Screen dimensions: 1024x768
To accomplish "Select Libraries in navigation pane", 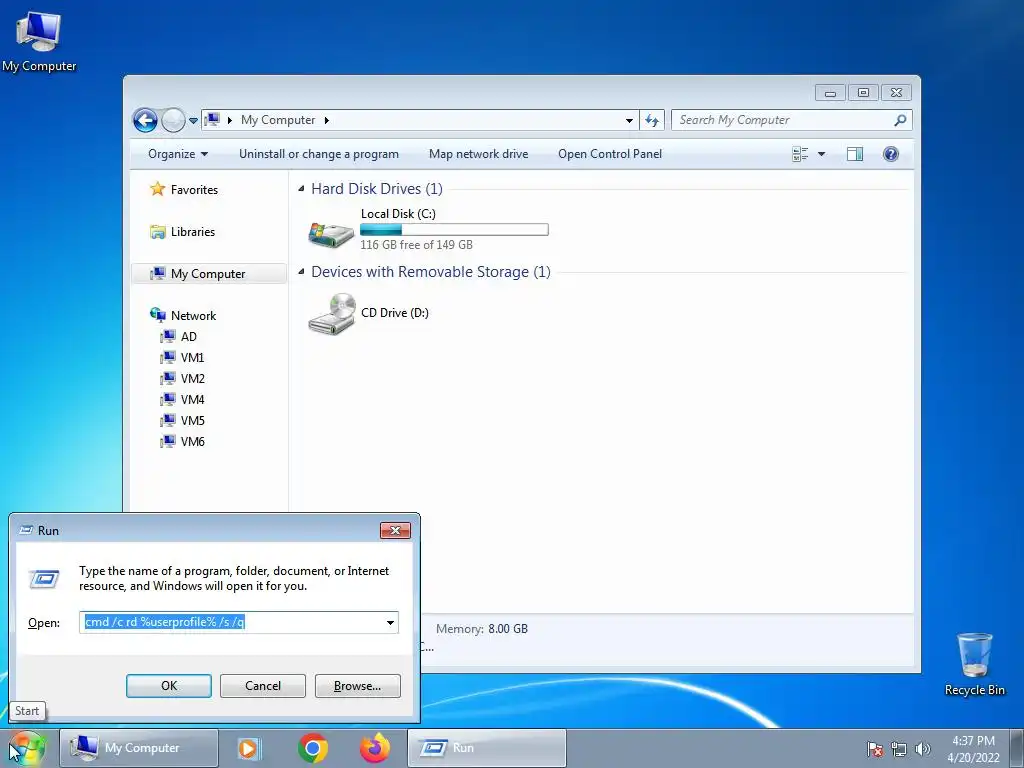I will click(x=193, y=232).
